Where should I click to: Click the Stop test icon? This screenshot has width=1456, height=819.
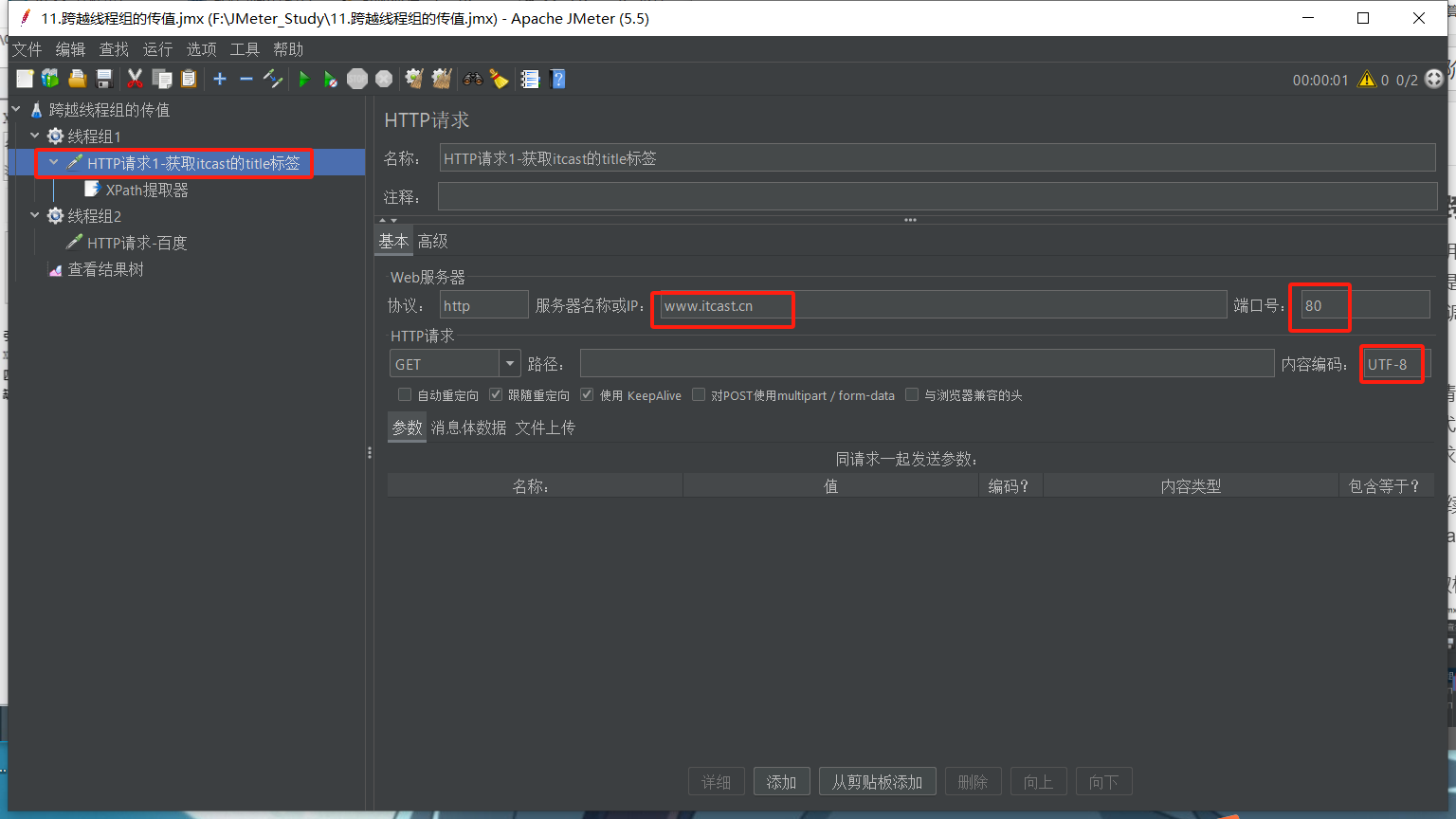tap(357, 79)
